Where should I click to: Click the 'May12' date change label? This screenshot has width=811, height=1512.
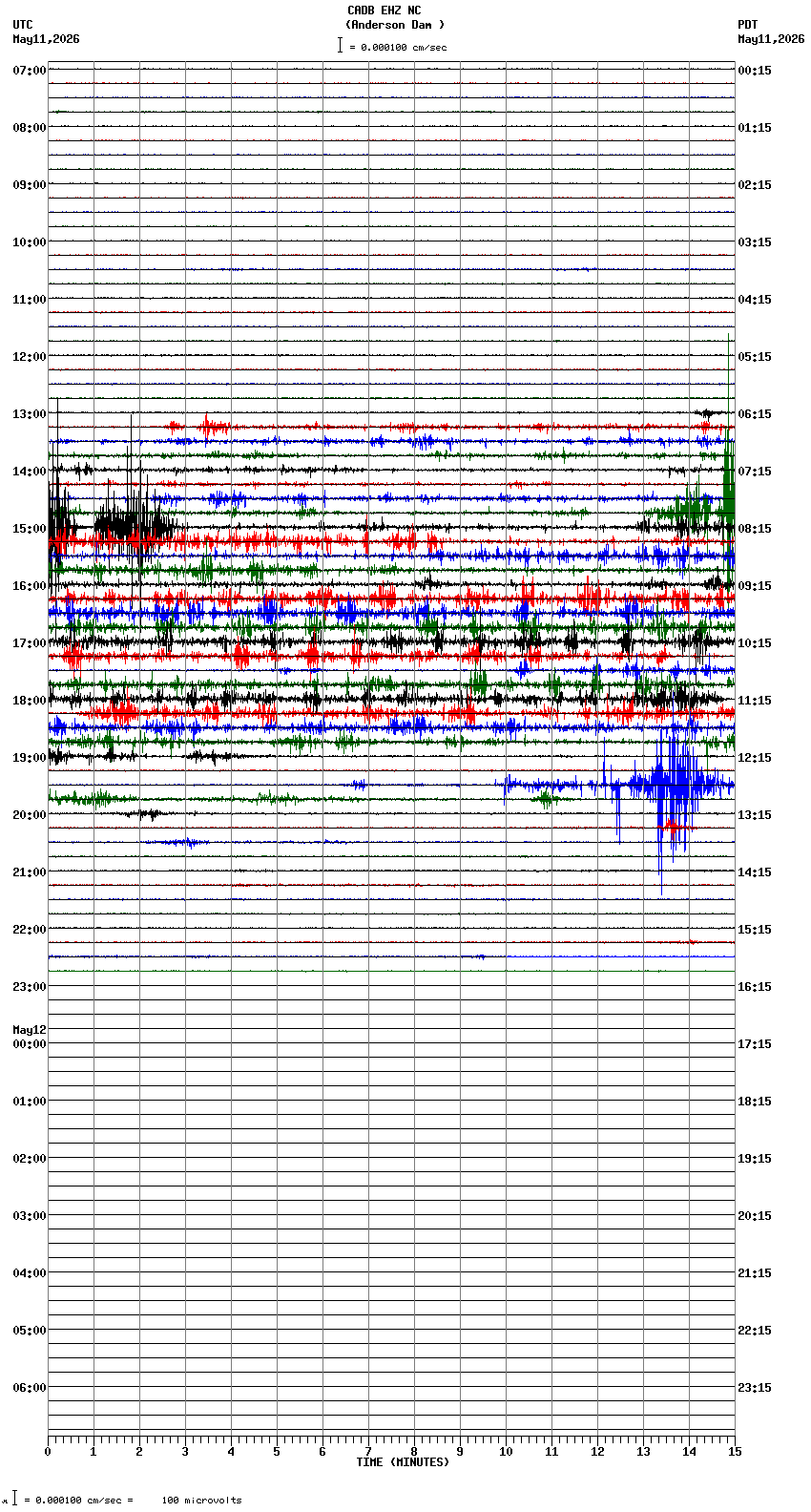pos(30,1030)
